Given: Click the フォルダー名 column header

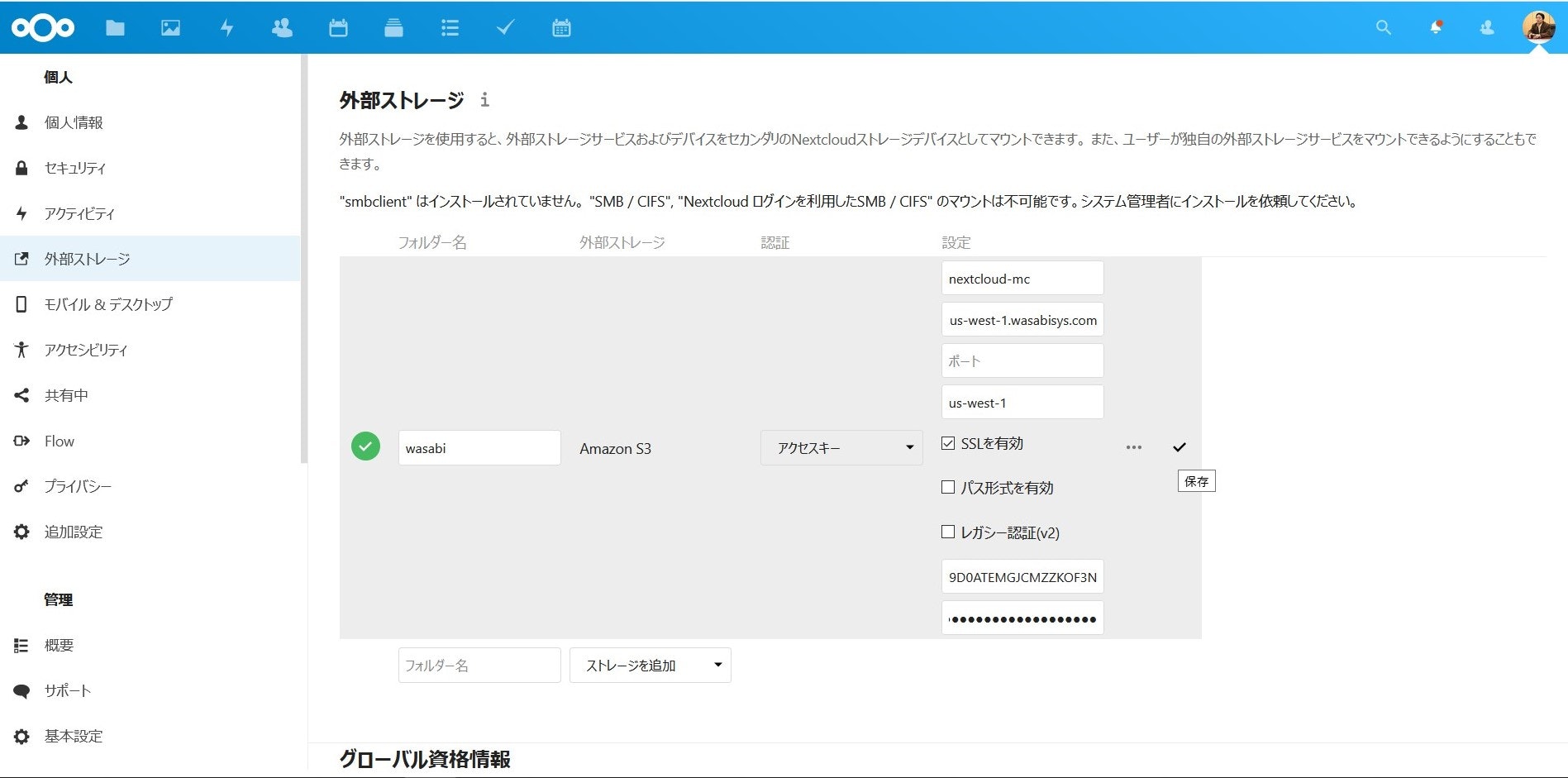Looking at the screenshot, I should (x=432, y=242).
